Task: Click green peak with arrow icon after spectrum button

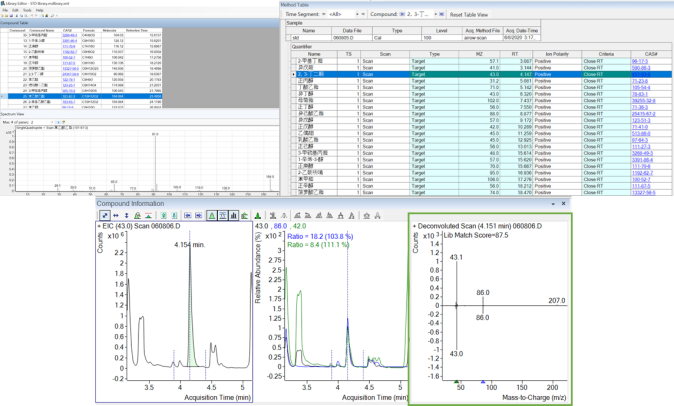Action: (244, 216)
